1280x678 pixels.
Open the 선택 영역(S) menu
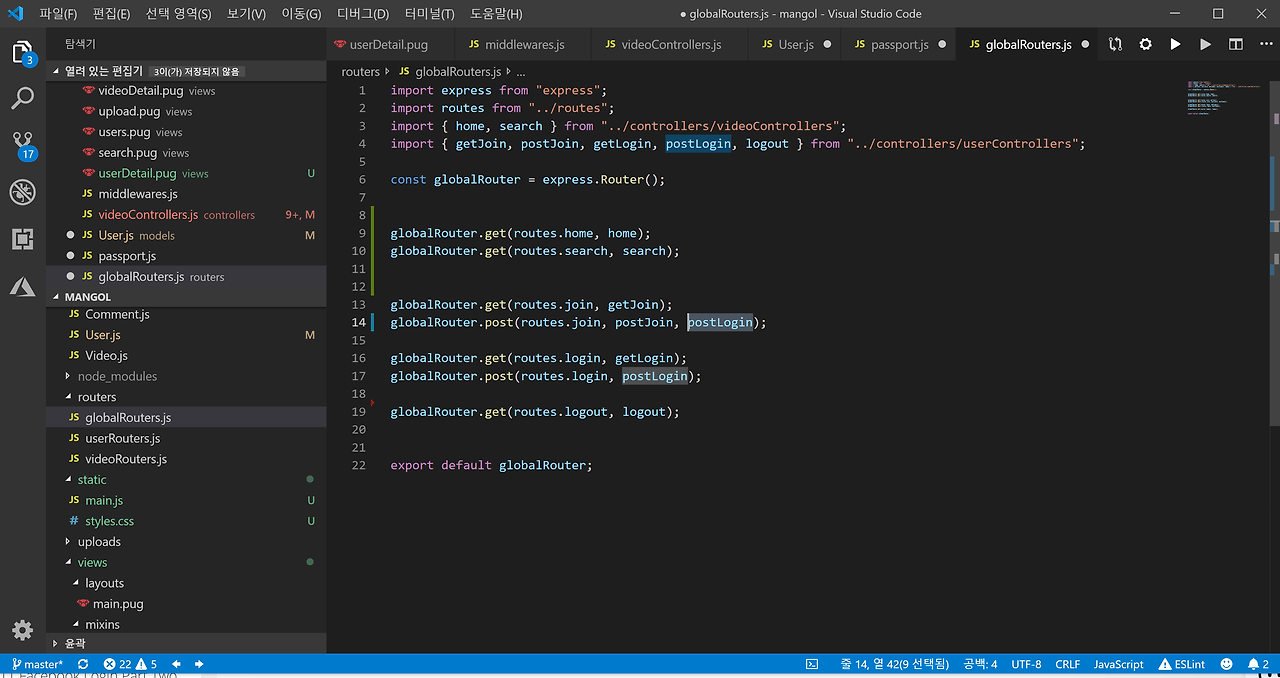(178, 14)
